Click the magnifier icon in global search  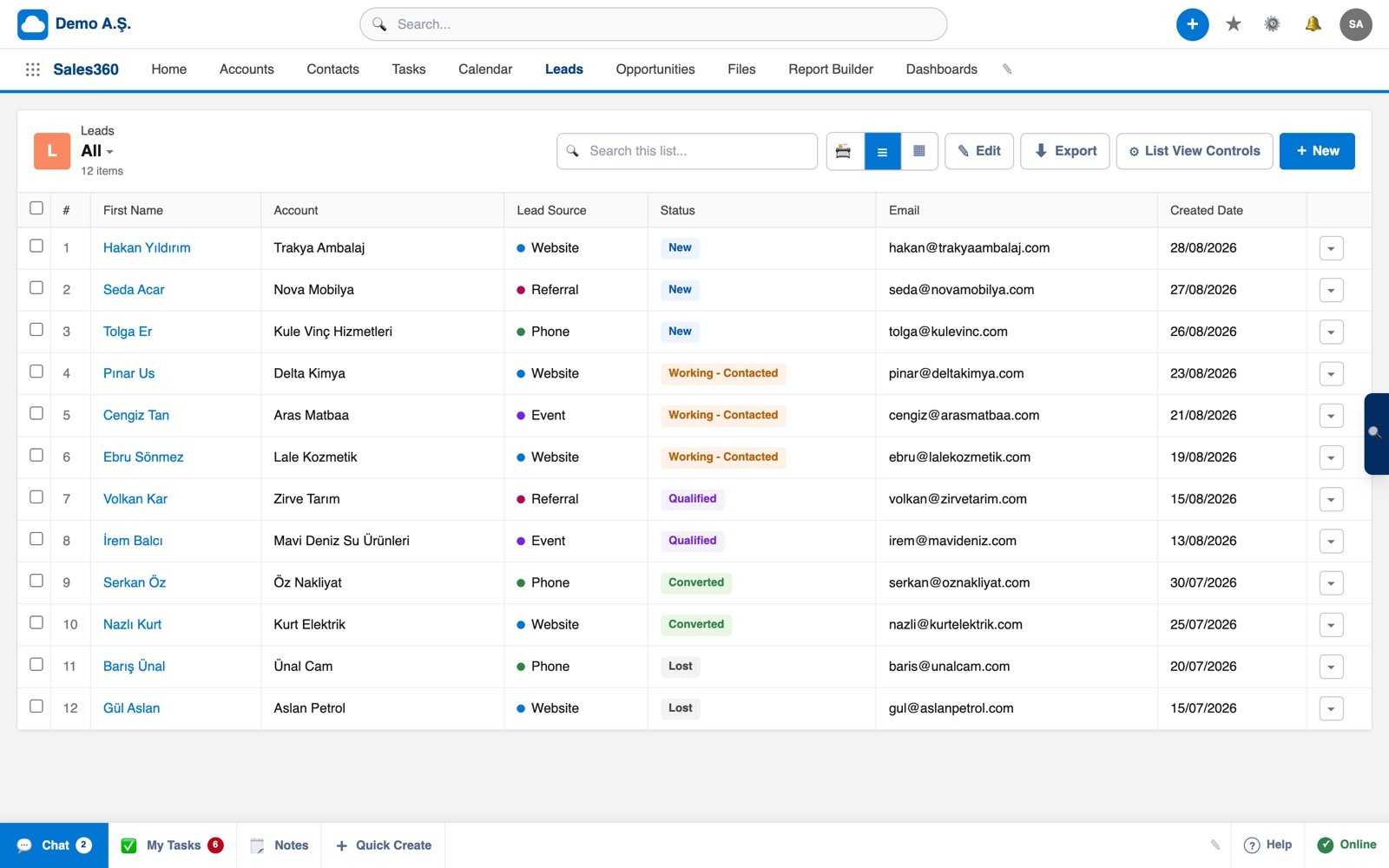379,24
